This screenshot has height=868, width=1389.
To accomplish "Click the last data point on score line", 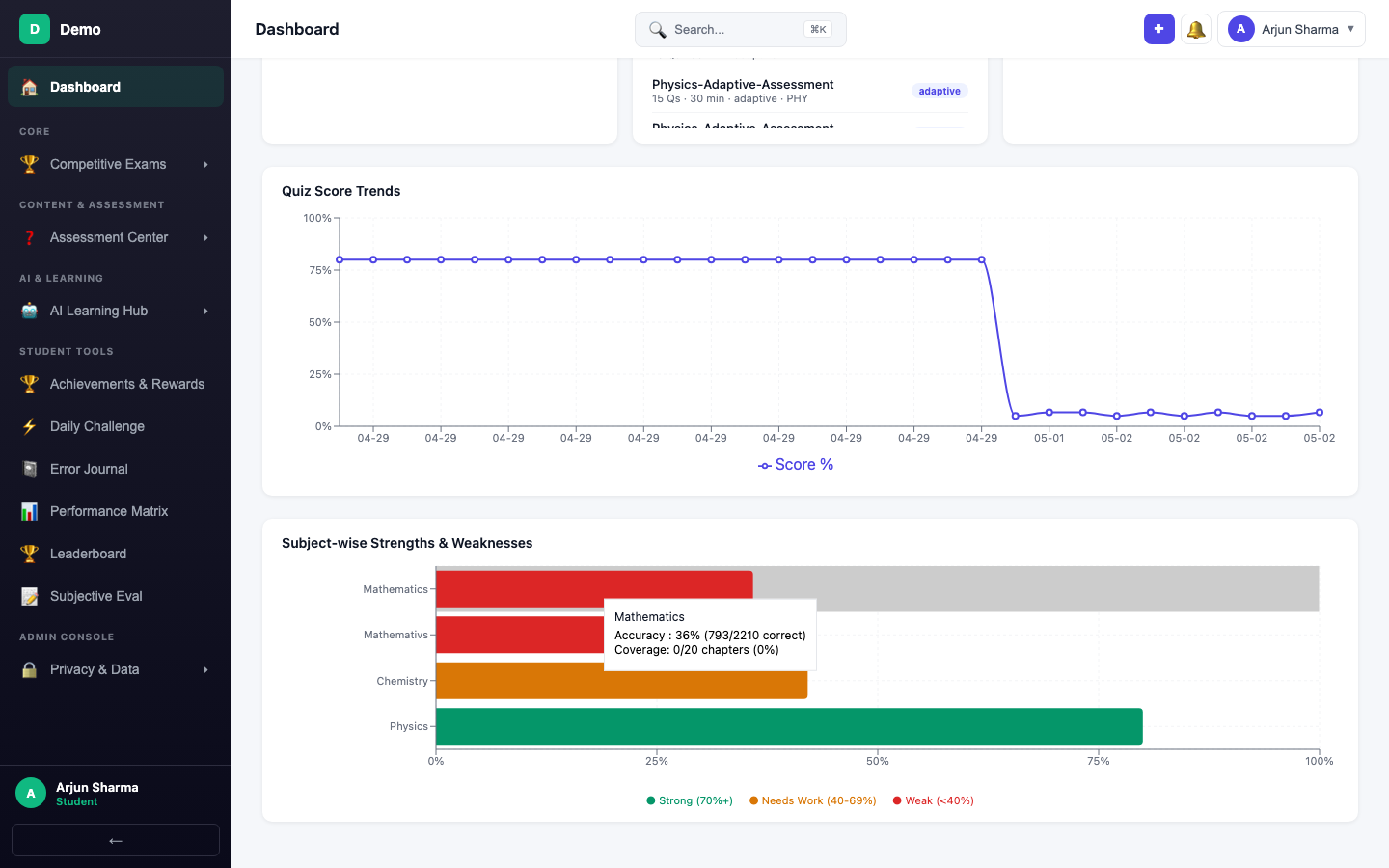I will (1320, 413).
